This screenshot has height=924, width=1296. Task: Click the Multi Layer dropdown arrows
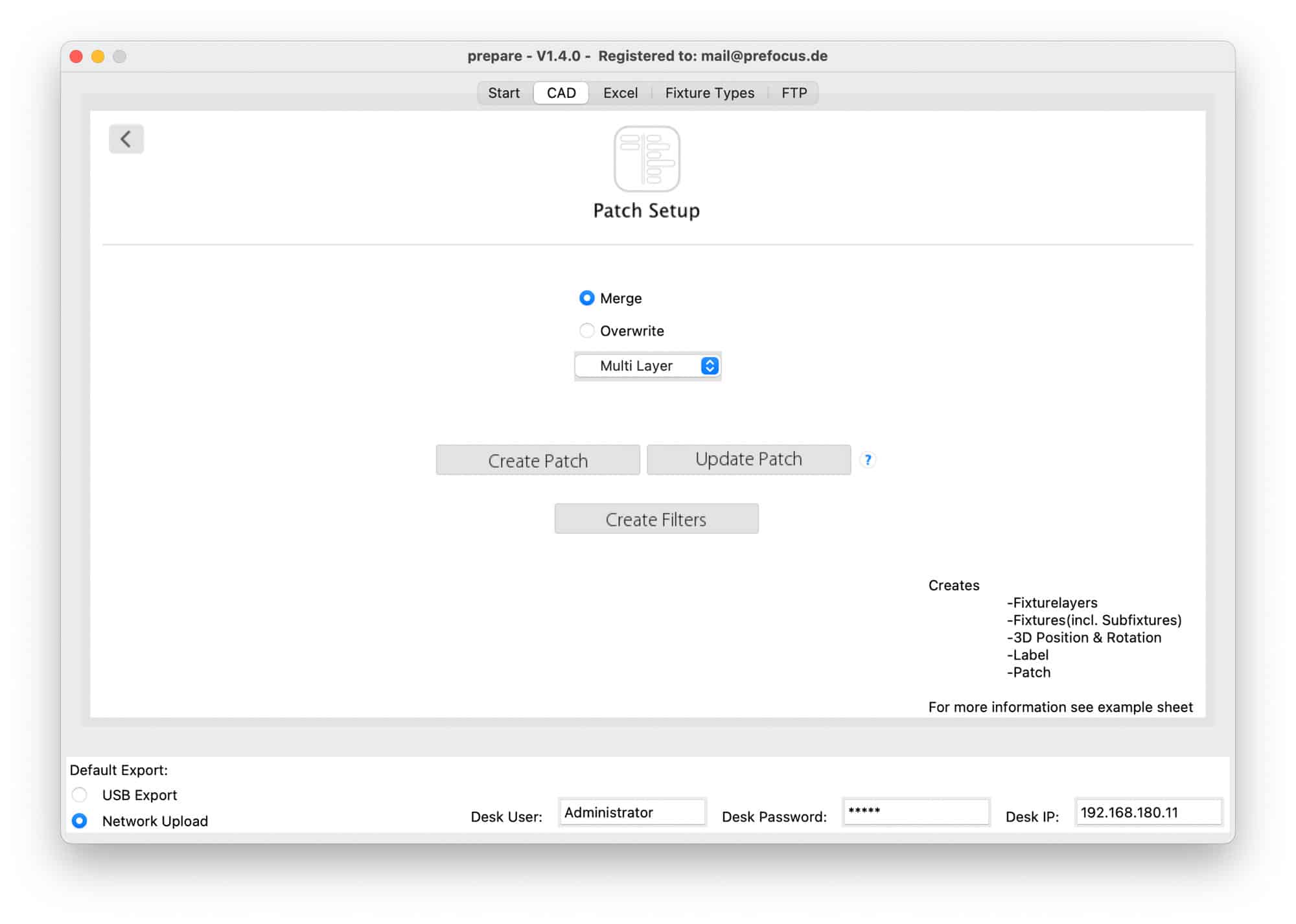(710, 366)
